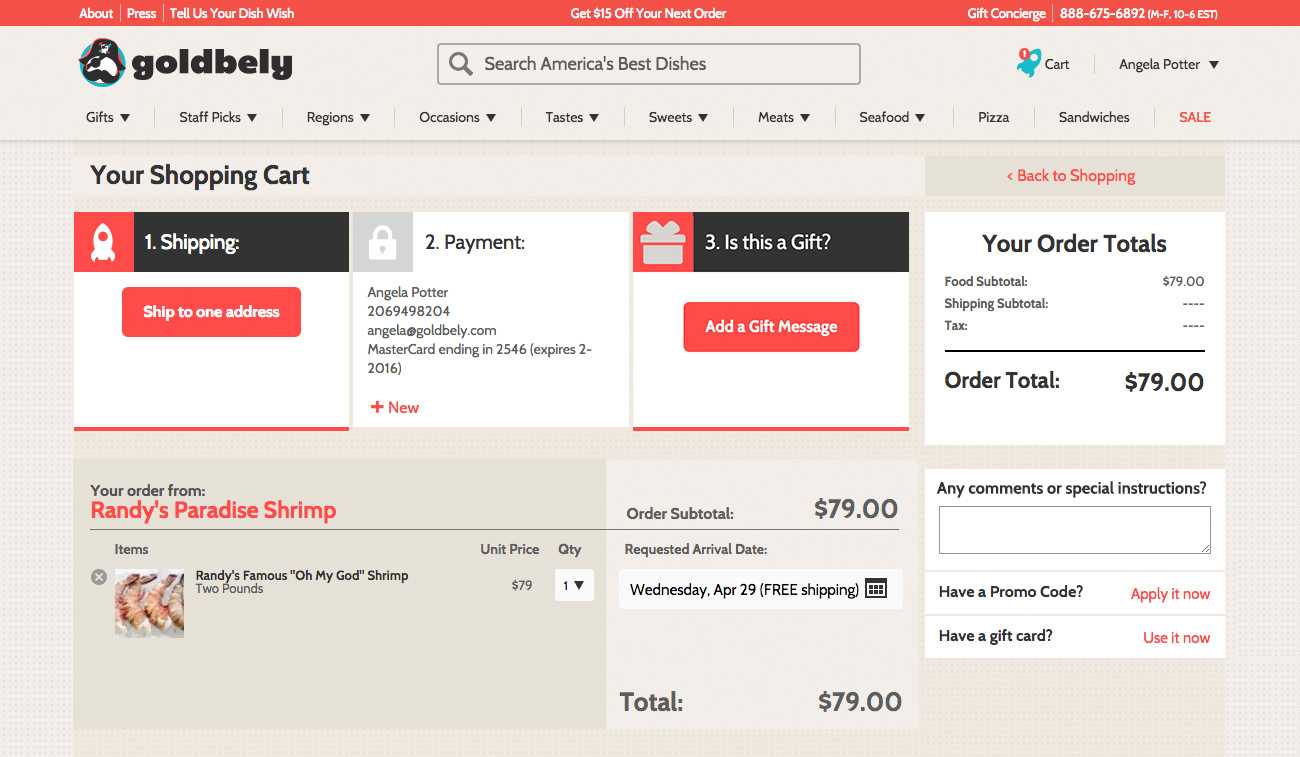This screenshot has height=757, width=1300.
Task: Focus the Search America's Best Dishes field
Action: (649, 64)
